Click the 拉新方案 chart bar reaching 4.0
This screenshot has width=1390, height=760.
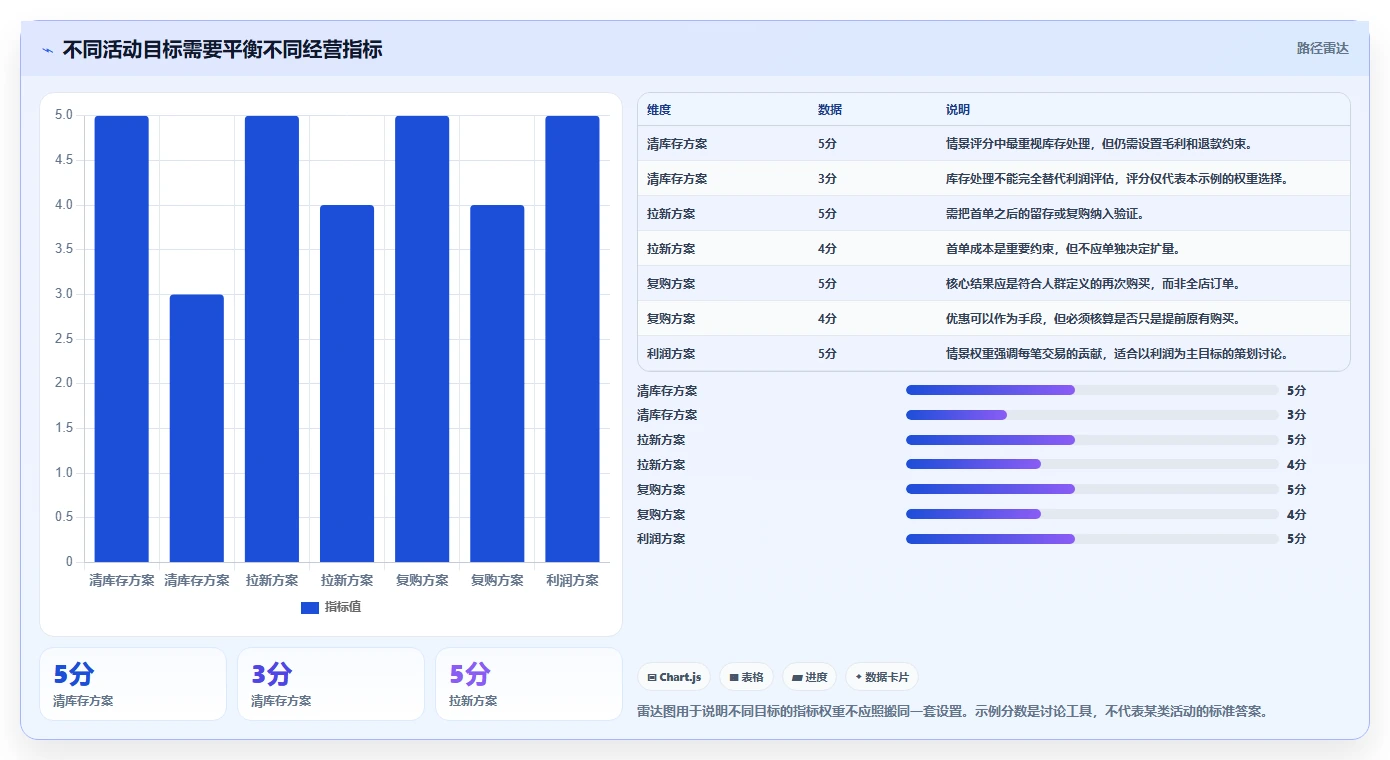pyautogui.click(x=347, y=384)
